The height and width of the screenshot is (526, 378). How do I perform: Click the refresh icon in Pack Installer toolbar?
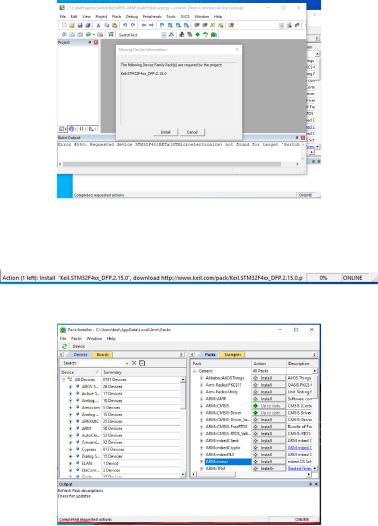[x=64, y=347]
